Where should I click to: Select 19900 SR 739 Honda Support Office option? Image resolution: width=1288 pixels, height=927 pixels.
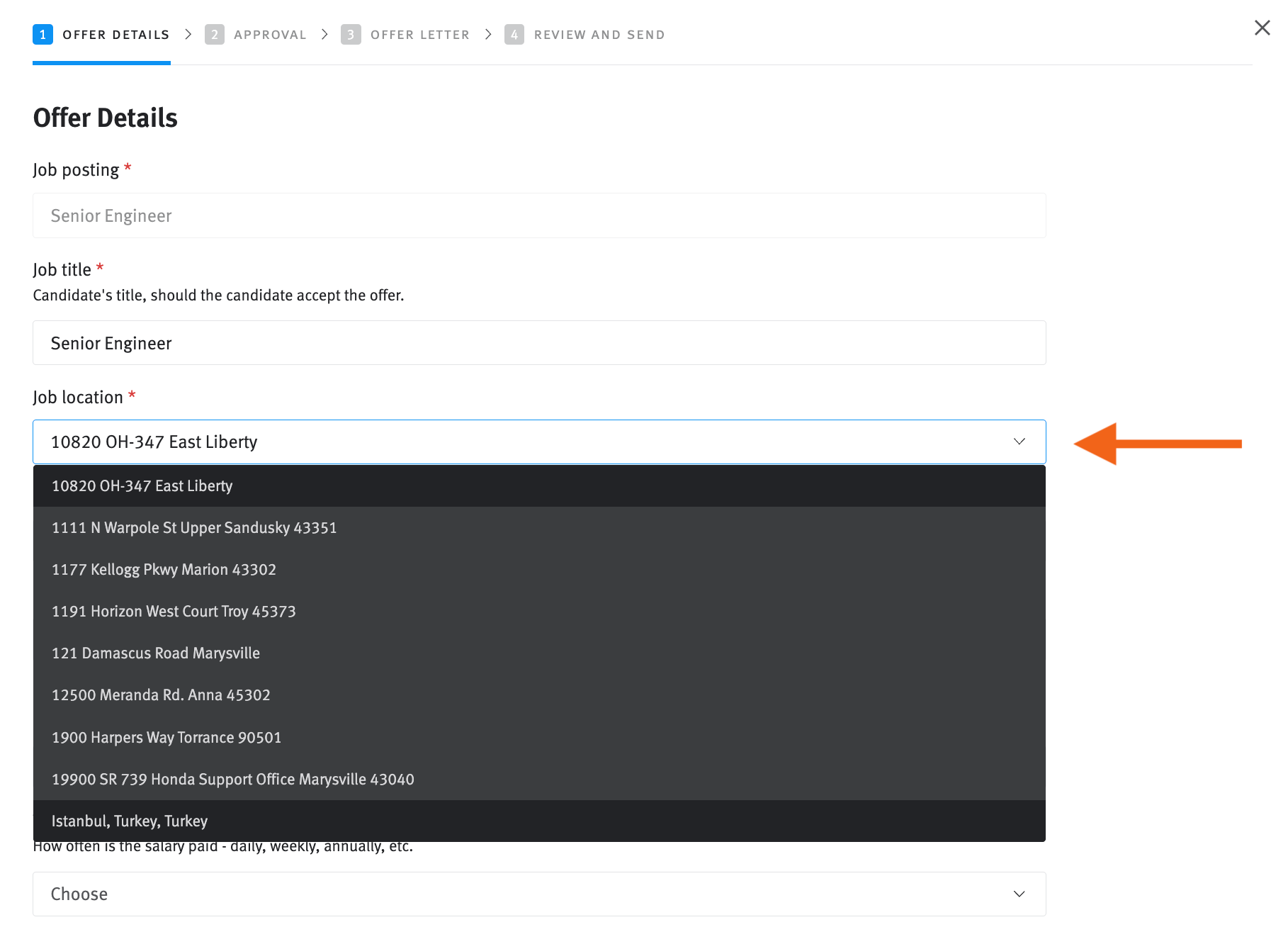[x=539, y=780]
